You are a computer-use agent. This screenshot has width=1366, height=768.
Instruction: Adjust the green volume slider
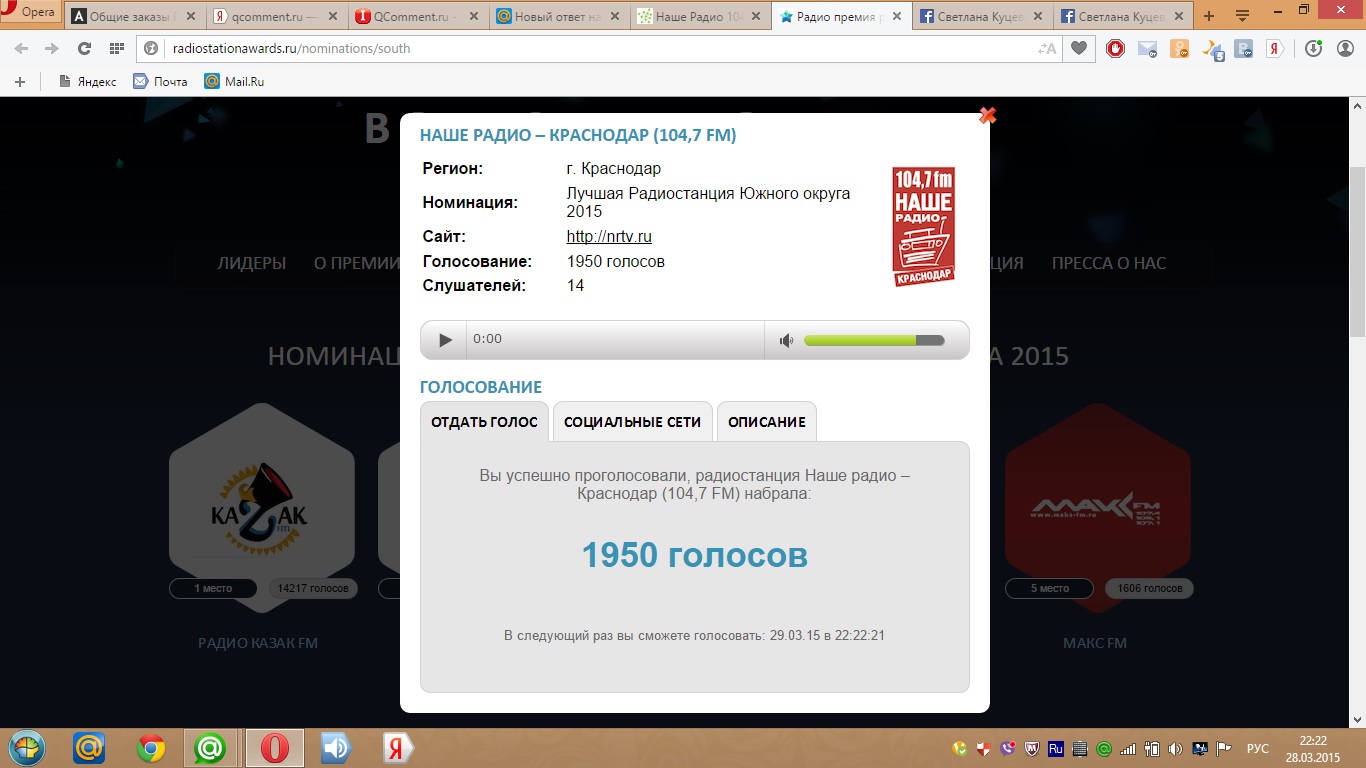(874, 340)
